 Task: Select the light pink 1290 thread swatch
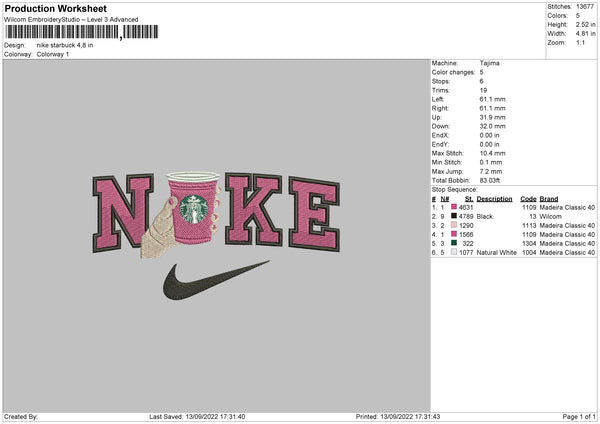coord(454,225)
